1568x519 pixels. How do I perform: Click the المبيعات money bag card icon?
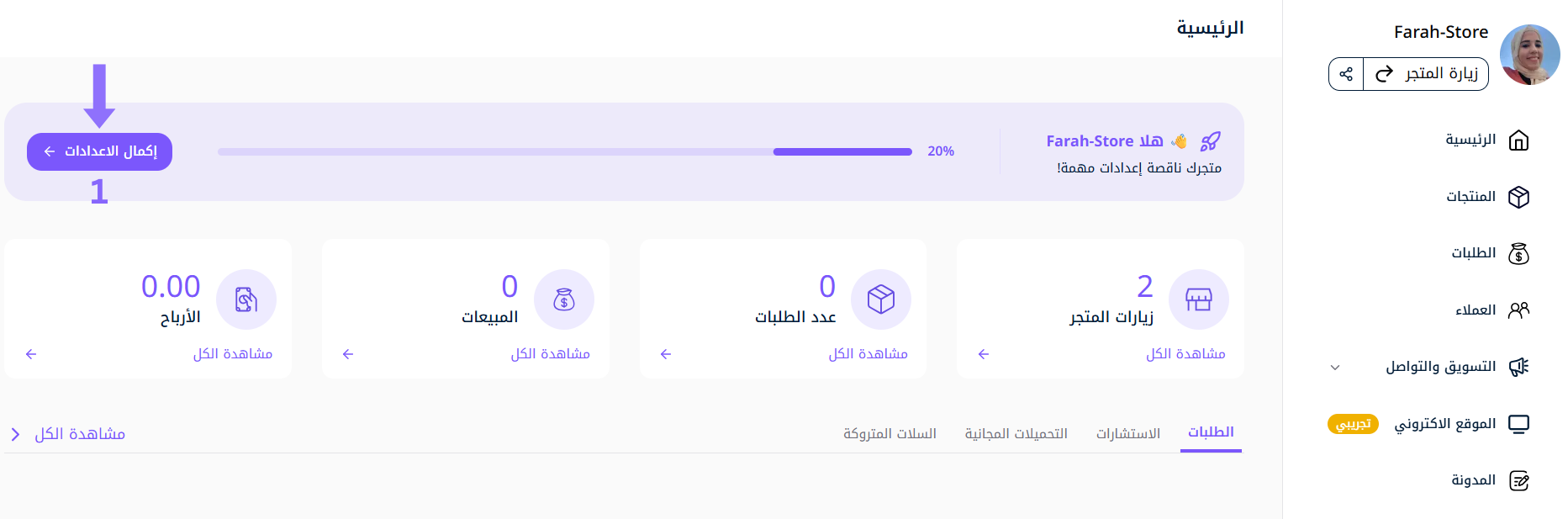(564, 299)
